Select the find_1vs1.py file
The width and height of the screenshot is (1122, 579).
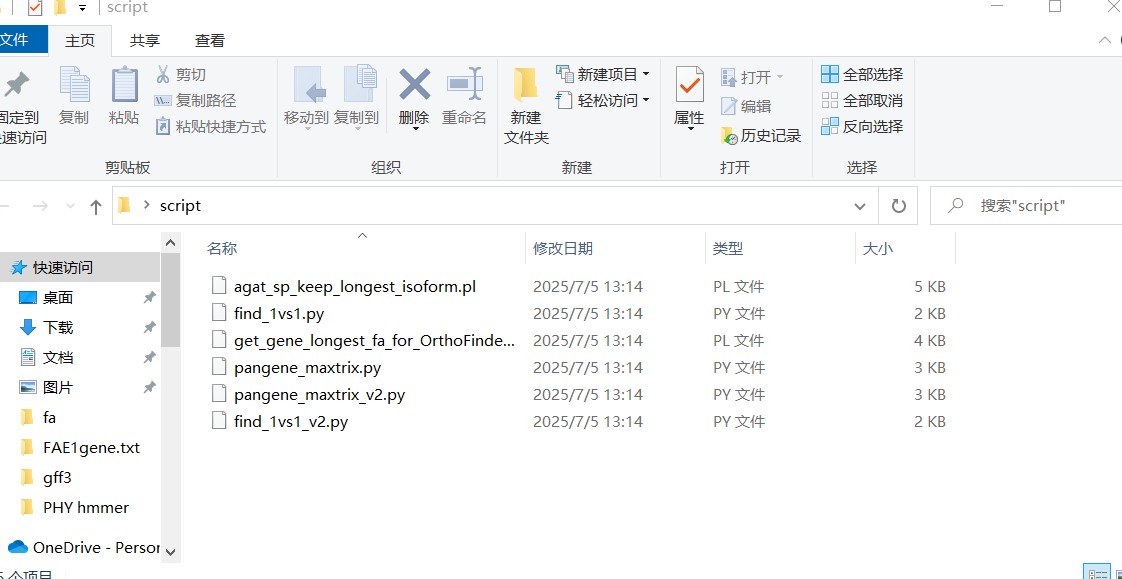point(278,313)
